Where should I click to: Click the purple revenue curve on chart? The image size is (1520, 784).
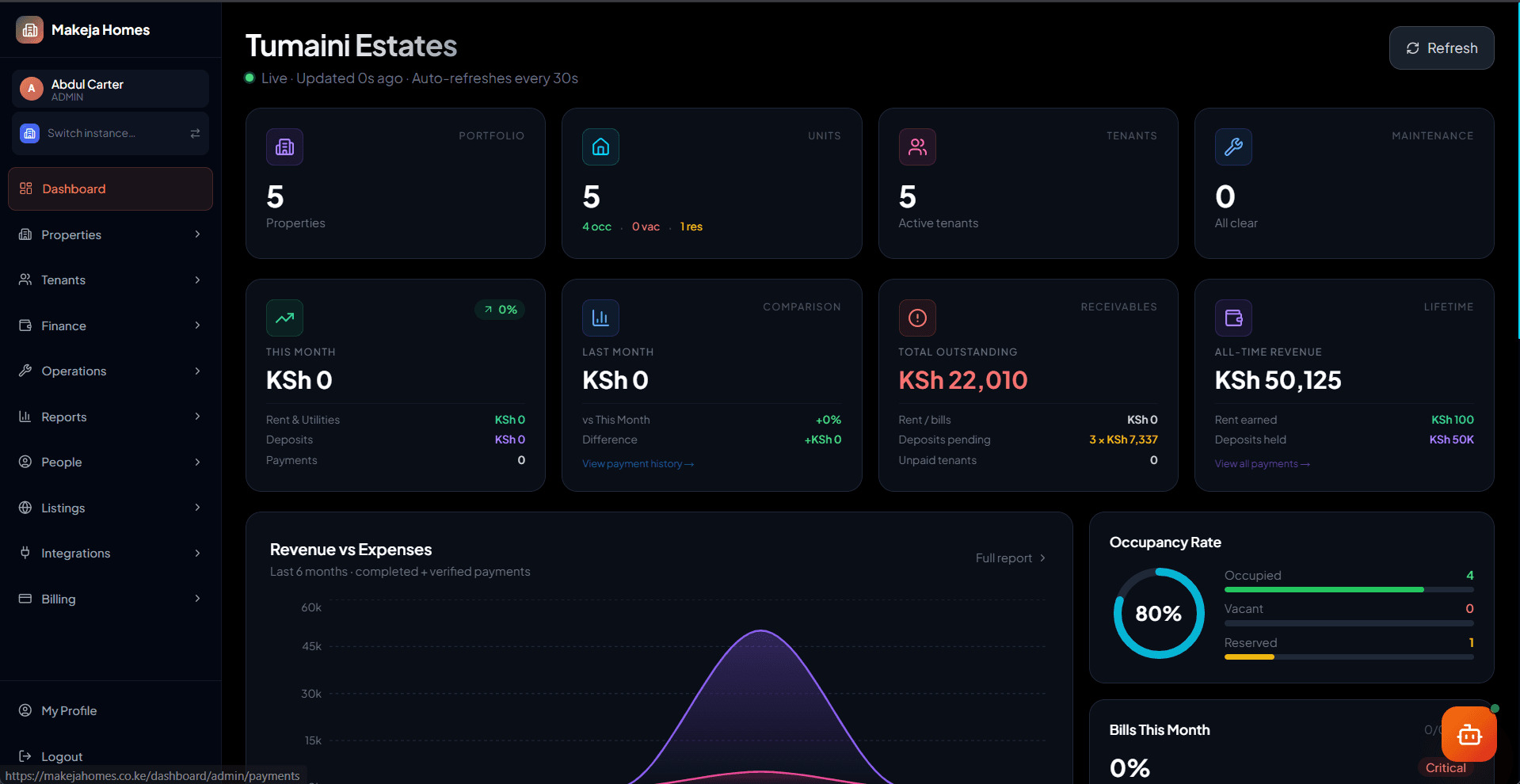point(761,631)
